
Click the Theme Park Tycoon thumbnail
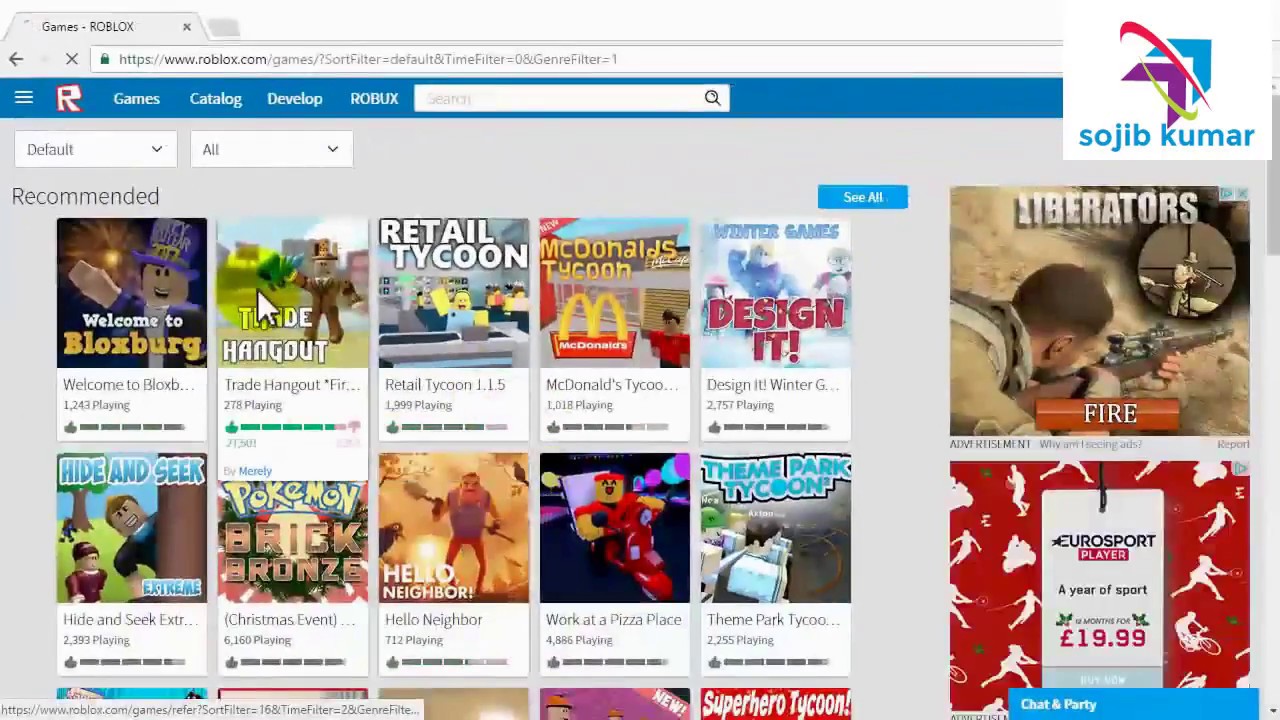[776, 528]
